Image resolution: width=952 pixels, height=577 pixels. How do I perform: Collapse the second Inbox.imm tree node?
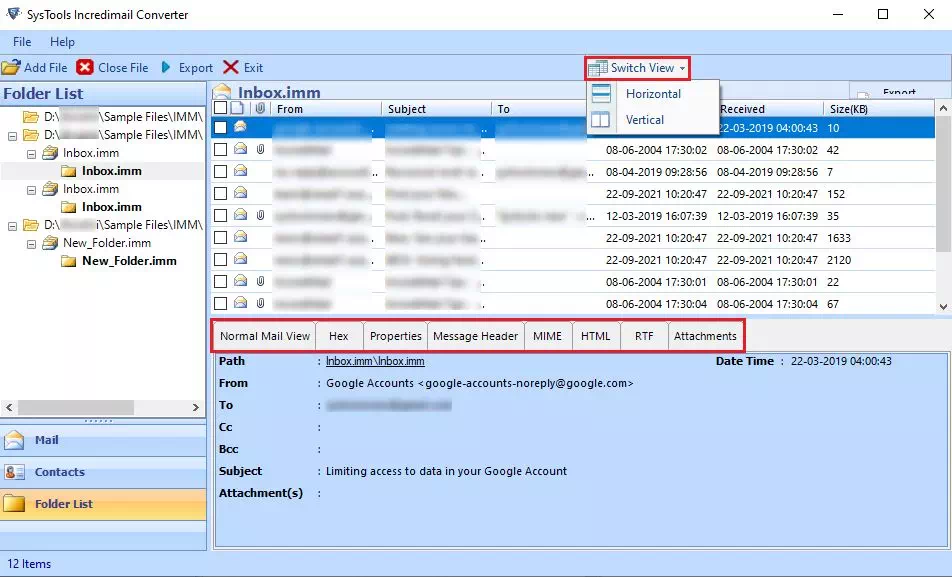[31, 190]
